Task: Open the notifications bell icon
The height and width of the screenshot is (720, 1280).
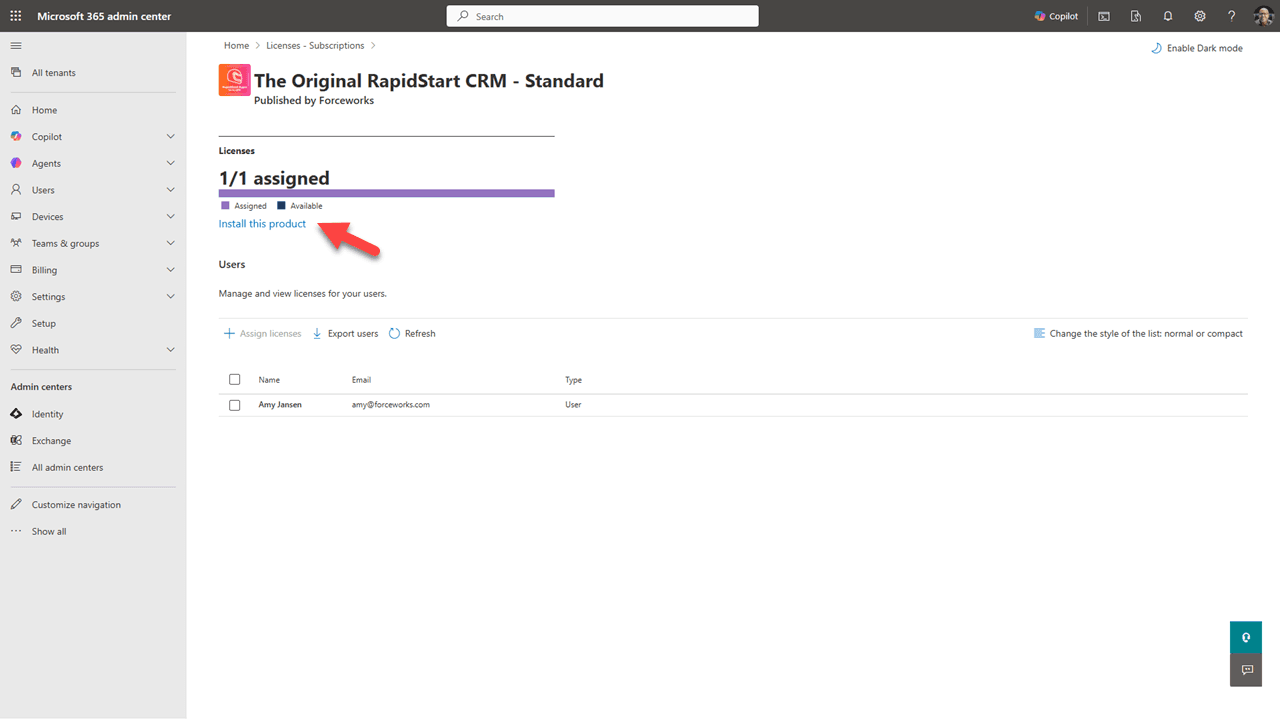Action: 1168,16
